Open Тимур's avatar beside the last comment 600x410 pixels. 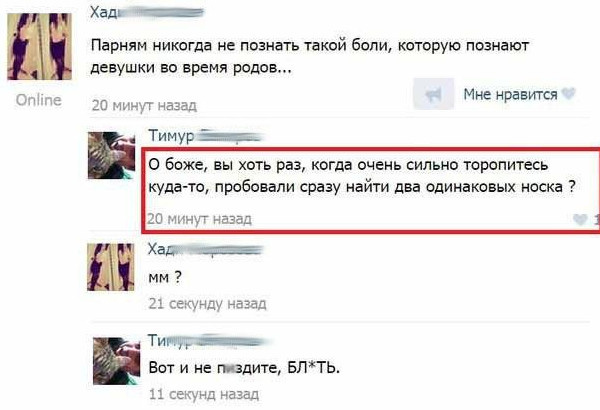117,361
